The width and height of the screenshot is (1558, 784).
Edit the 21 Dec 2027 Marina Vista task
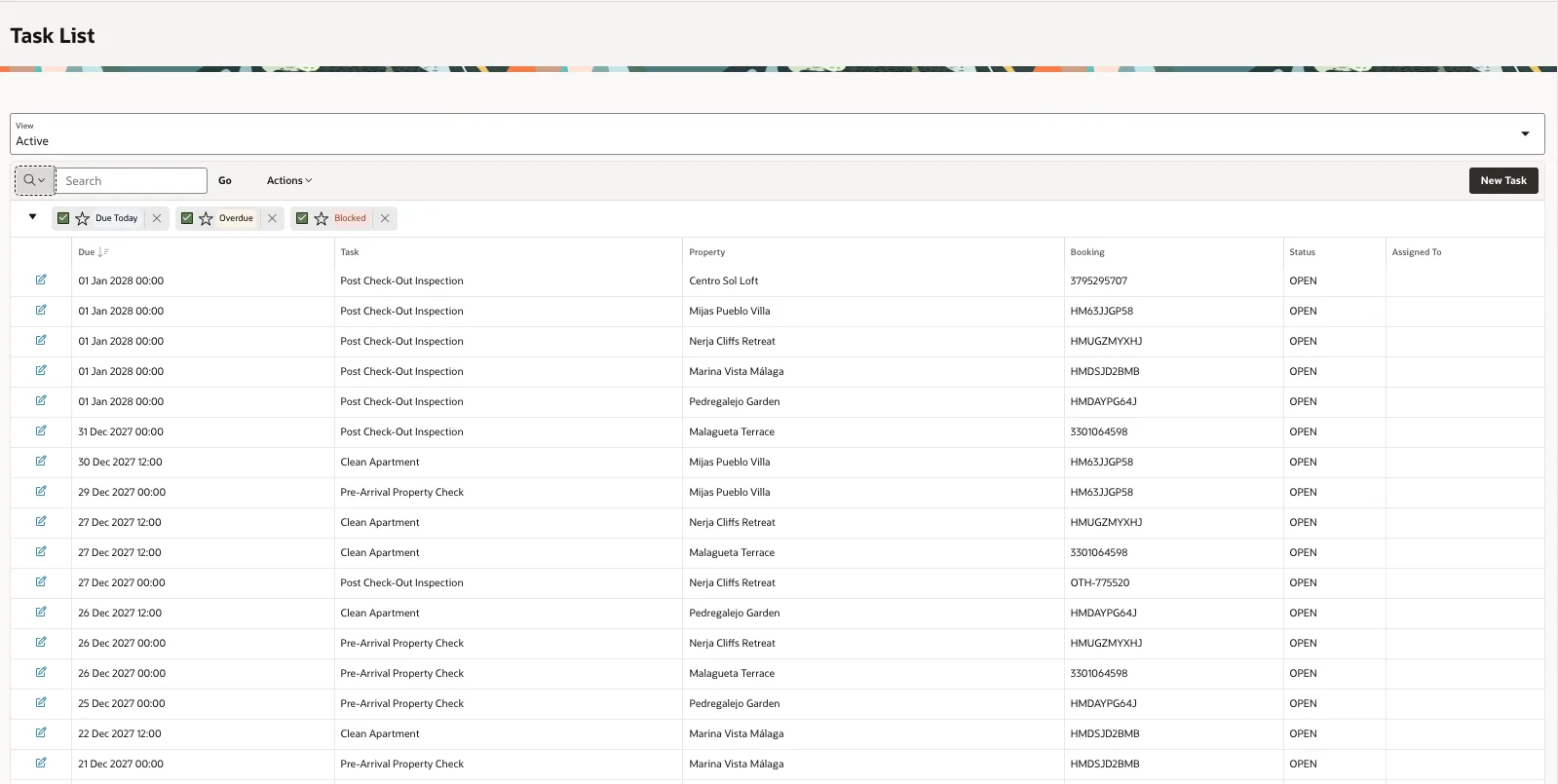point(41,764)
